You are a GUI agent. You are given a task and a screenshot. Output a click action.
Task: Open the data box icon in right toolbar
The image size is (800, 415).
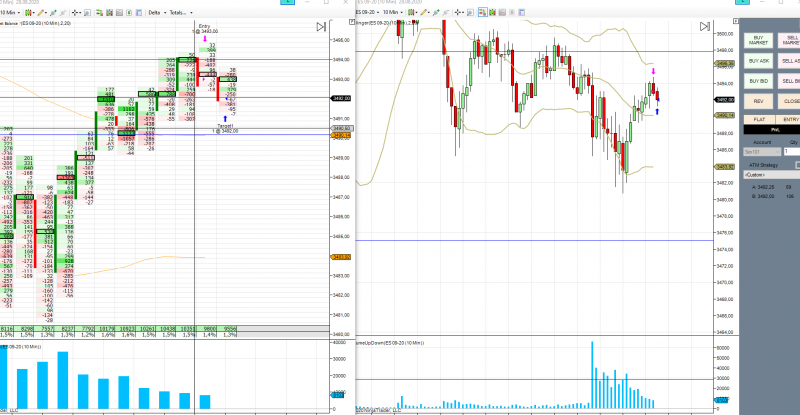point(512,12)
